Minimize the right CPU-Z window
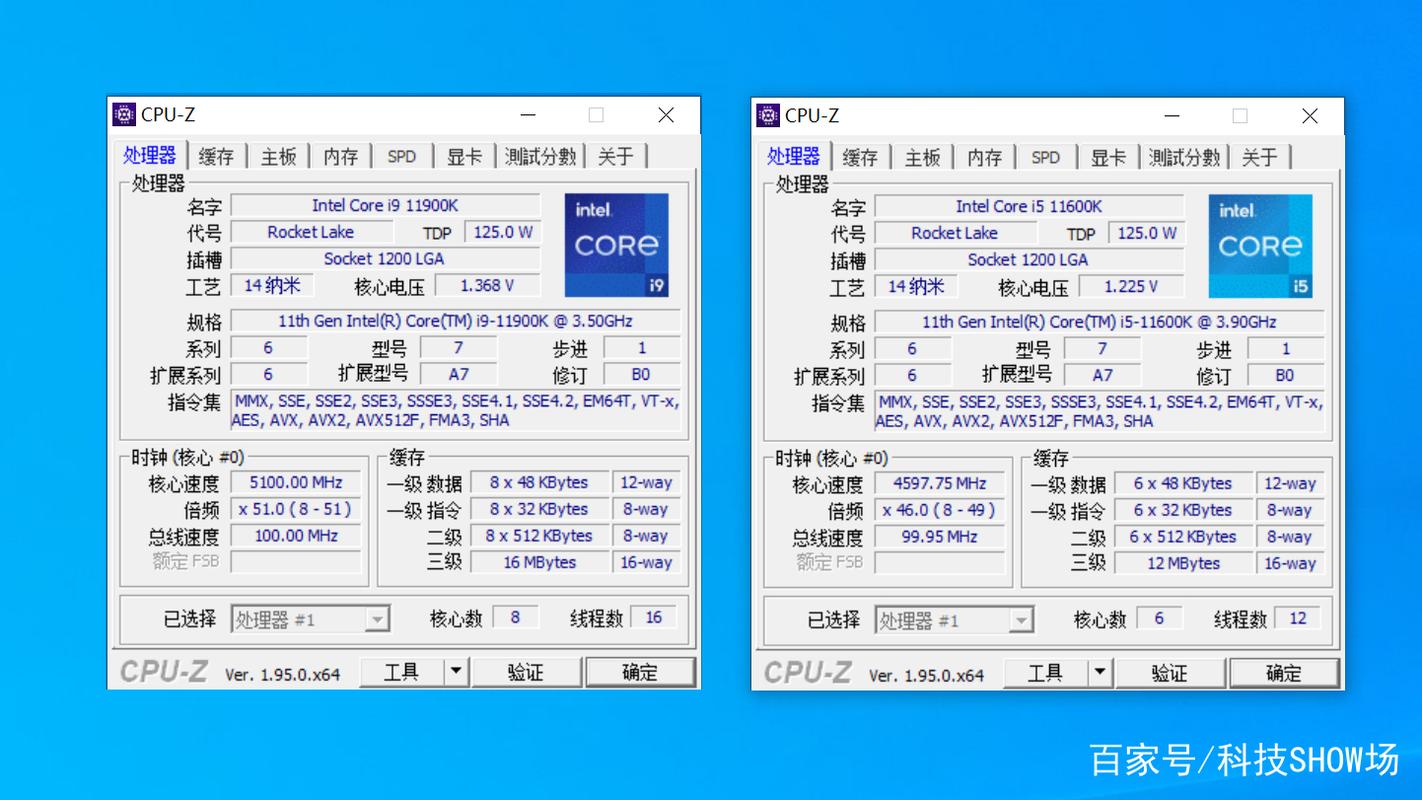The height and width of the screenshot is (800, 1422). point(1172,116)
